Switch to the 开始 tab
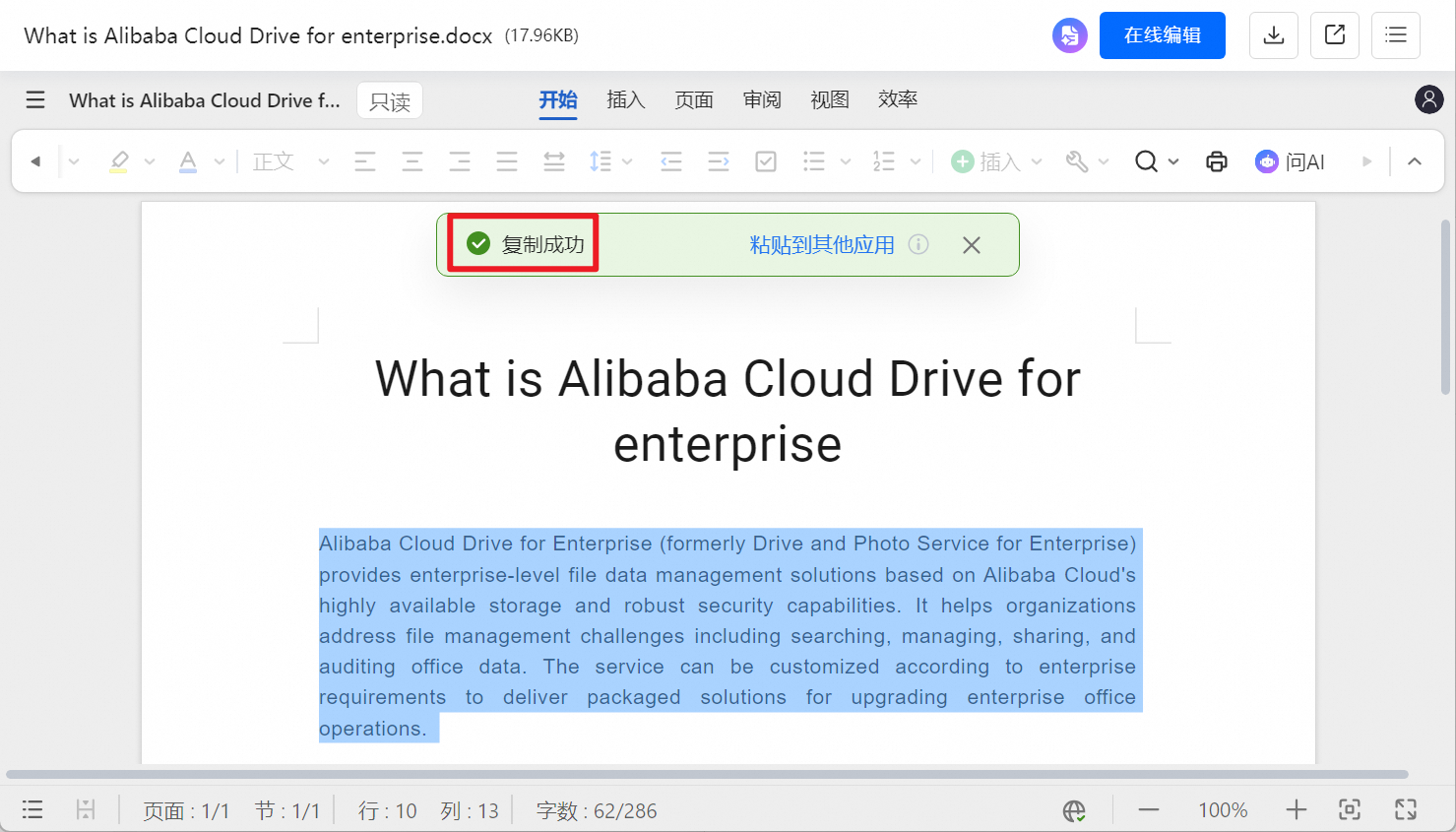Viewport: 1456px width, 832px height. 558,99
